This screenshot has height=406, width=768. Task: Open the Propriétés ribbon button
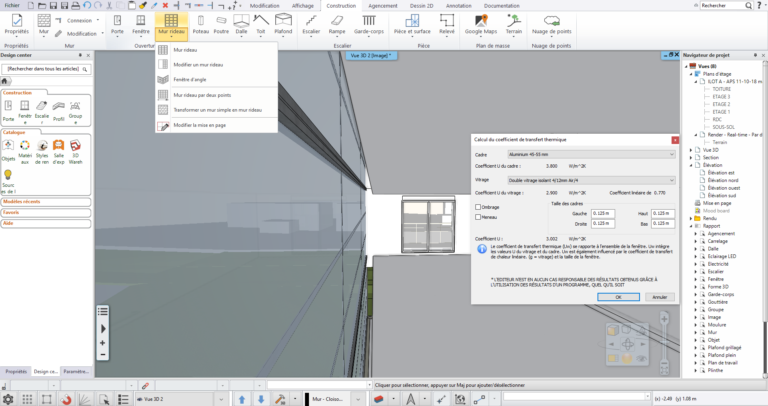[x=17, y=24]
